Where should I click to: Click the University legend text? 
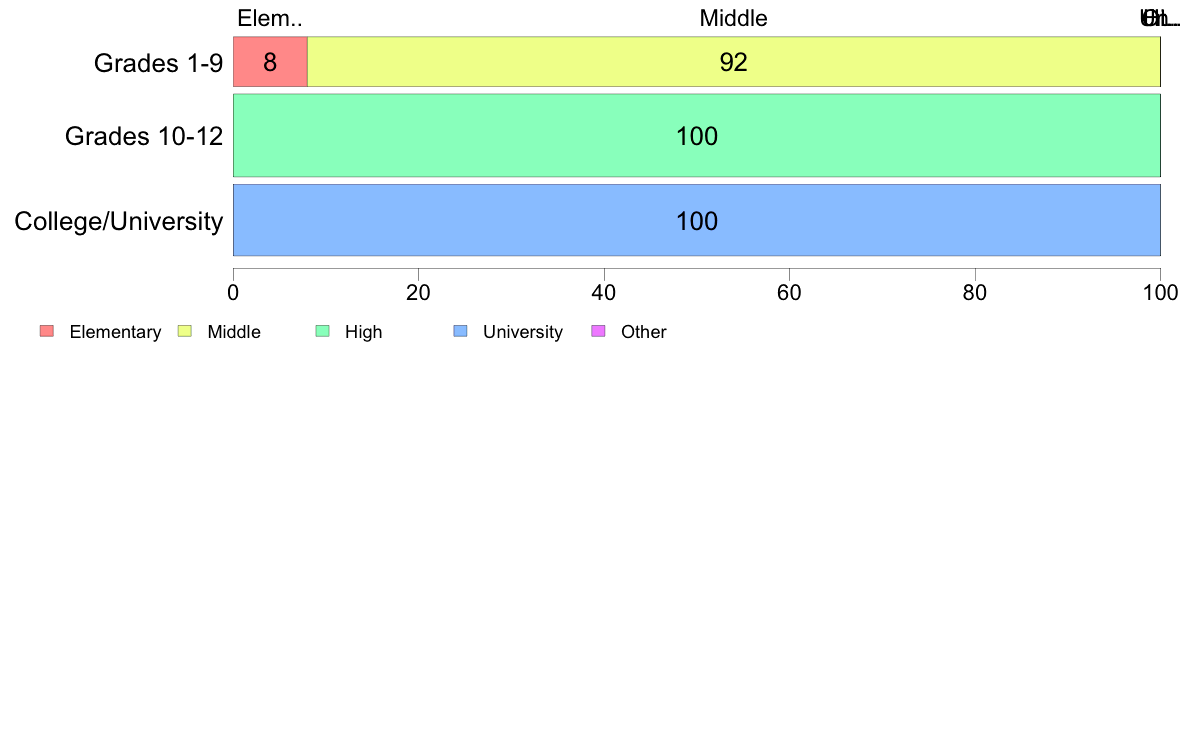pos(523,332)
